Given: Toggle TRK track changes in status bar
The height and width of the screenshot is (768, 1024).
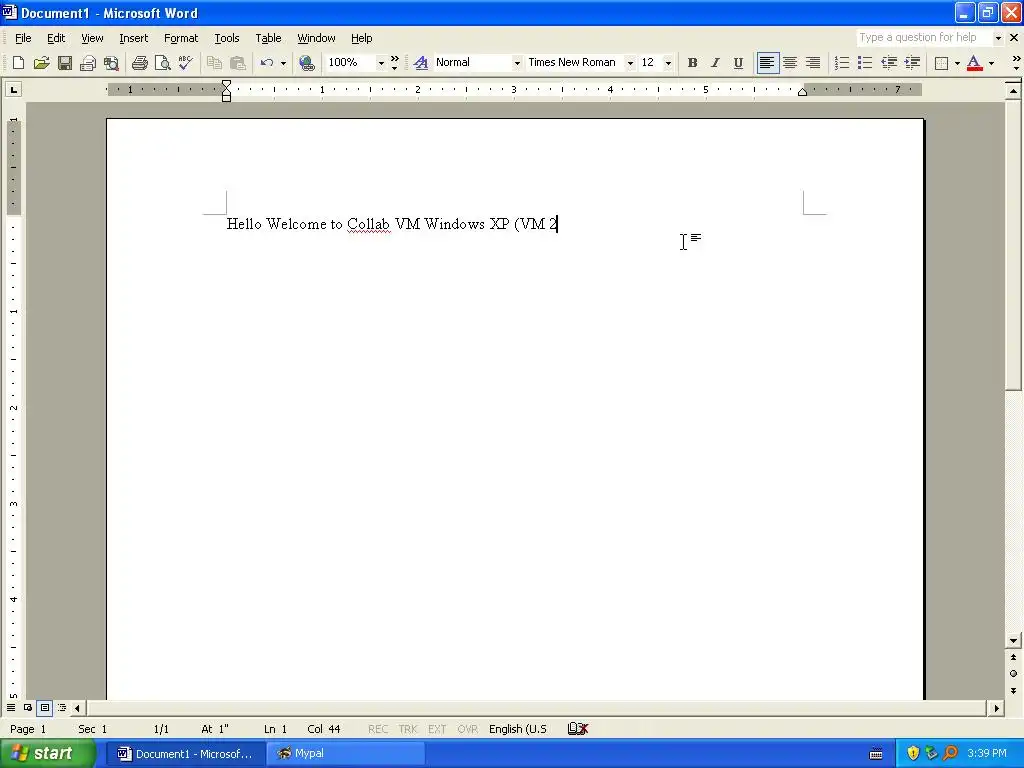Looking at the screenshot, I should click(408, 729).
